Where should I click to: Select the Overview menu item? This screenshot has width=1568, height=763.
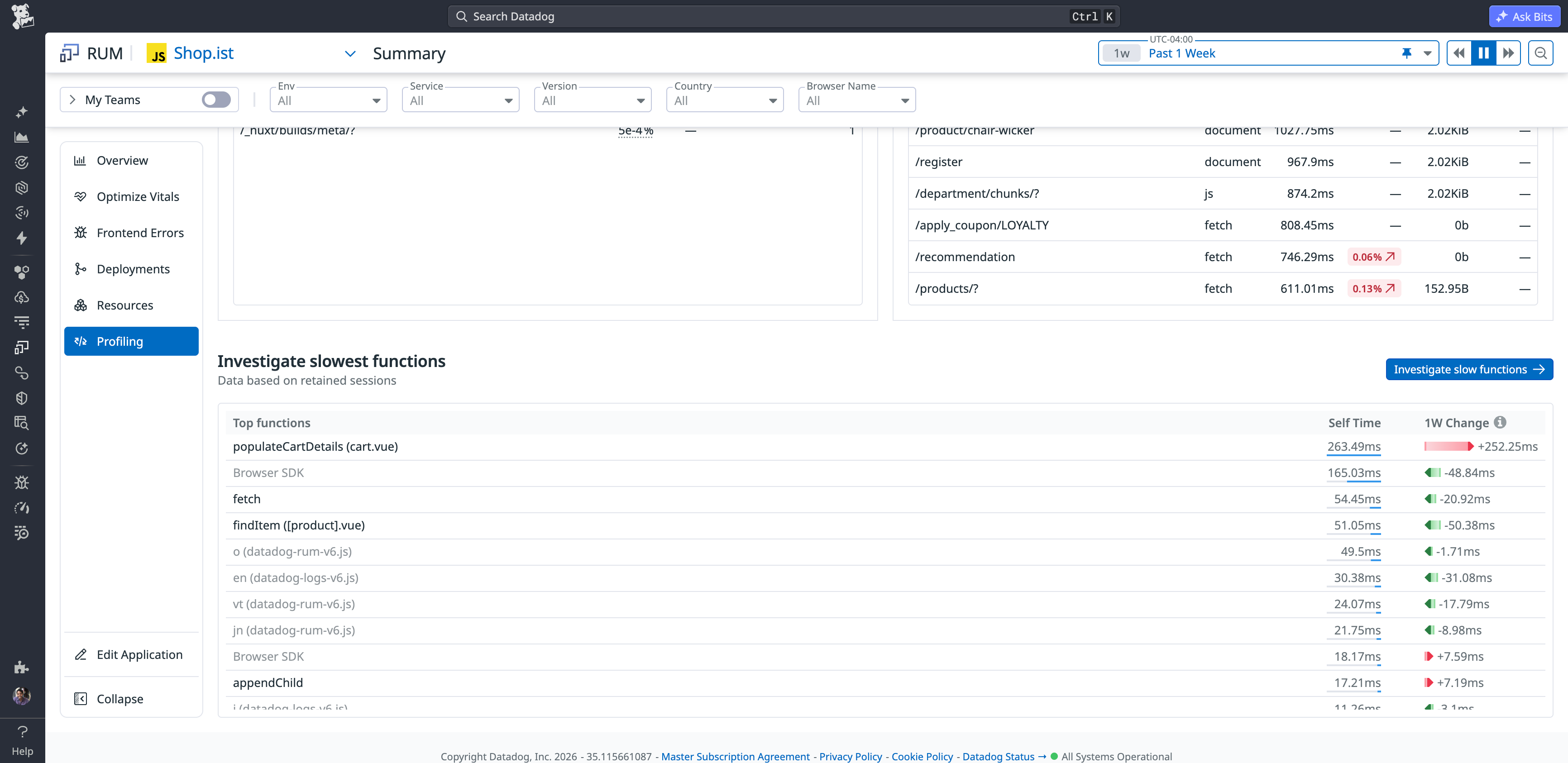(x=131, y=161)
